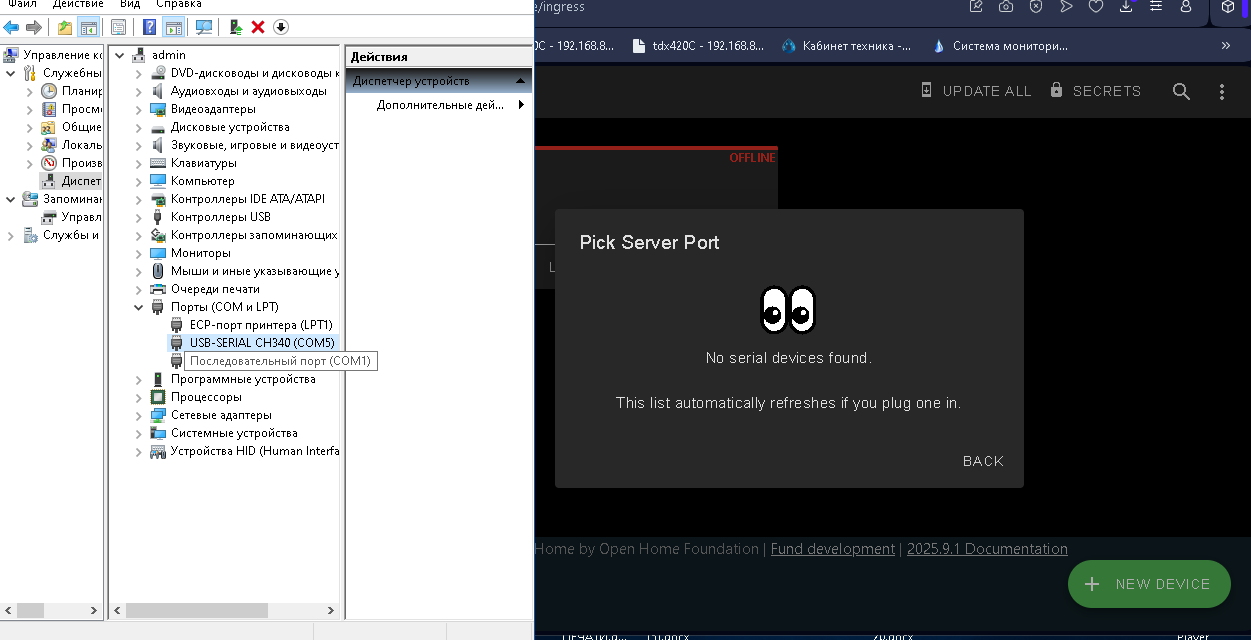The width and height of the screenshot is (1251, 640).
Task: Open the Действие menu
Action: tap(78, 5)
